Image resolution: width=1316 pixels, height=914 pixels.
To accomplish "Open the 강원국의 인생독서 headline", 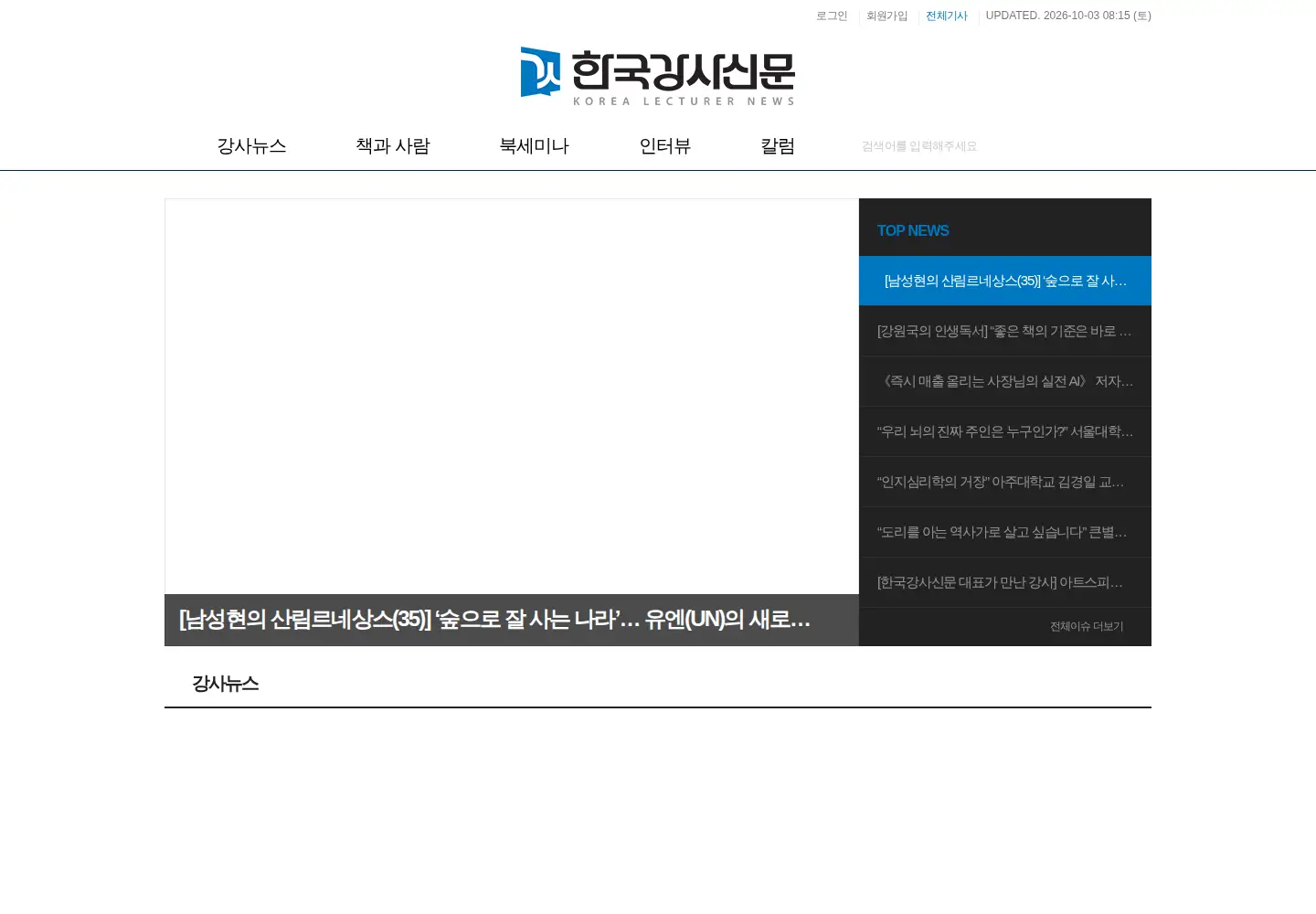I will [1005, 331].
